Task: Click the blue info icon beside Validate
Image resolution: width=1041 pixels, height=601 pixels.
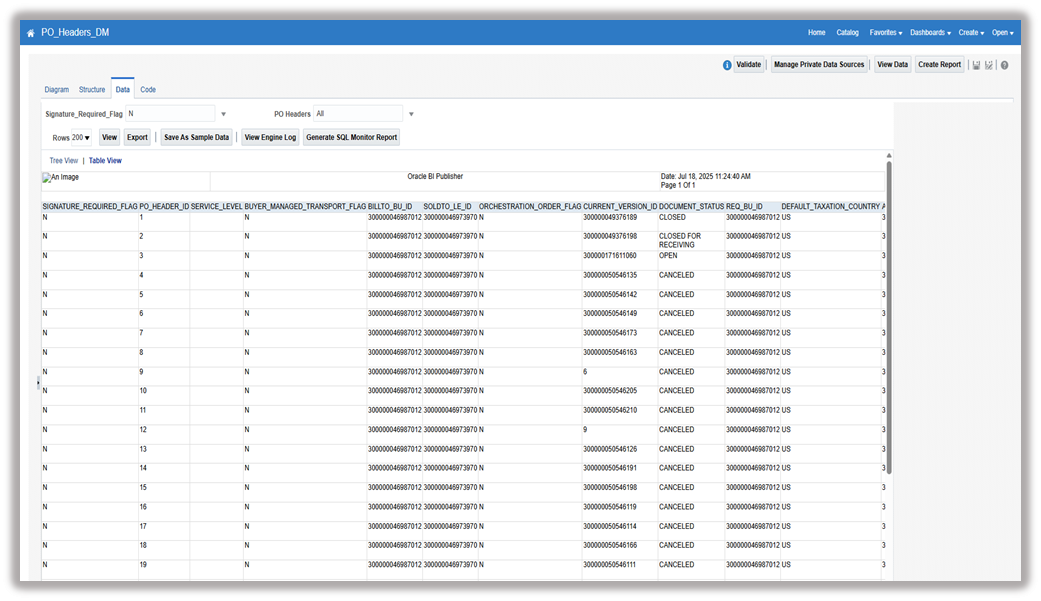Action: coord(727,64)
